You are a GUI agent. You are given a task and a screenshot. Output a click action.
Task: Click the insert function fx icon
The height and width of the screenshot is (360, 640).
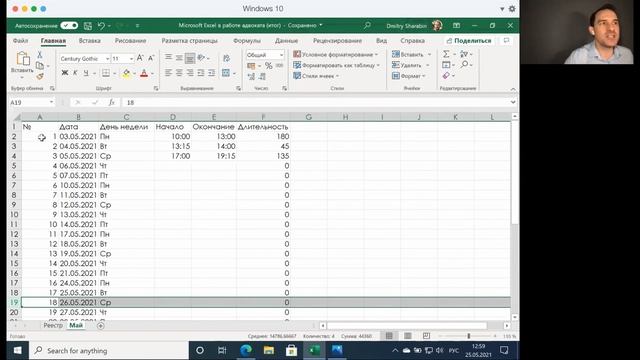click(x=111, y=102)
